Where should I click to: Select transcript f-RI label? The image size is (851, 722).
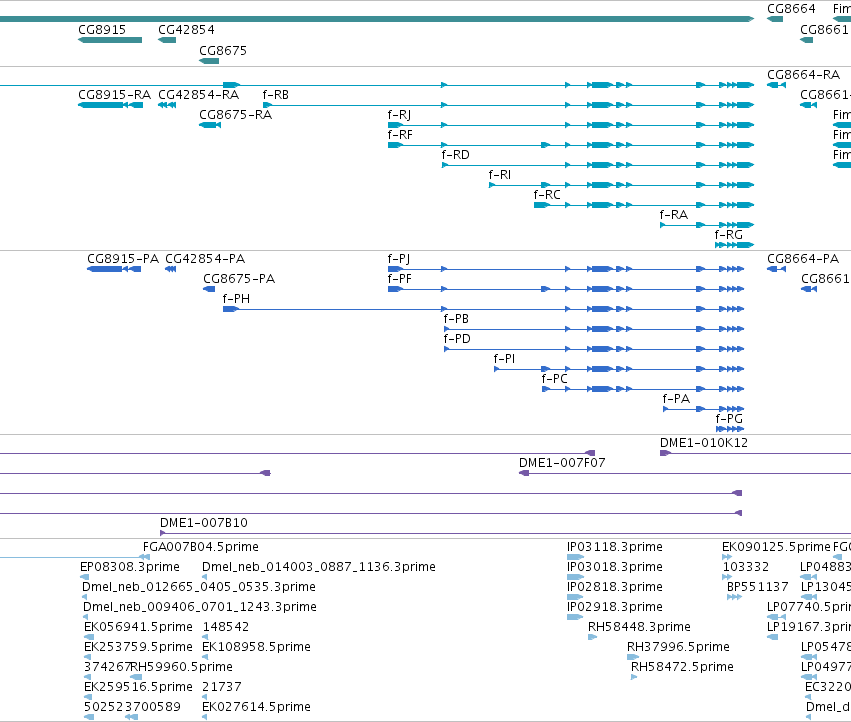500,175
